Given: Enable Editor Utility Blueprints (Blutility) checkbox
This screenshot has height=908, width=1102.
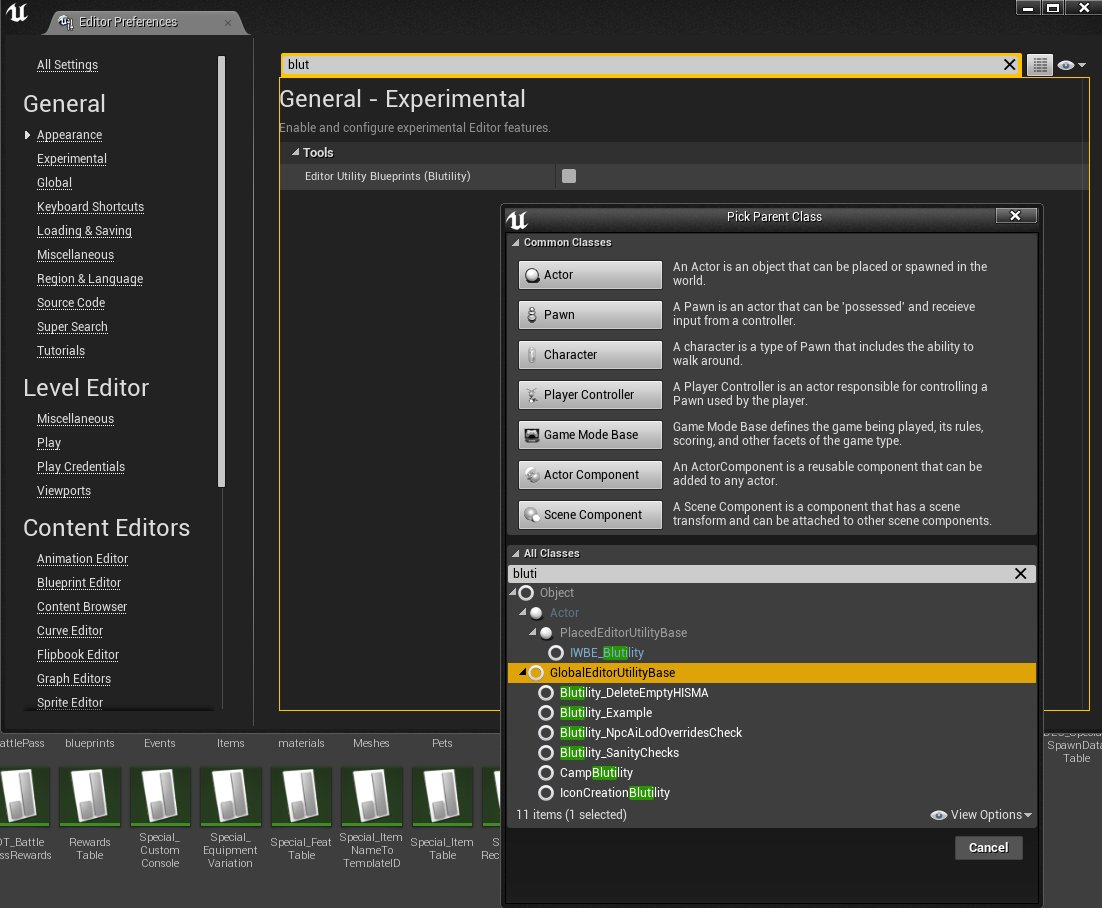Looking at the screenshot, I should [569, 176].
